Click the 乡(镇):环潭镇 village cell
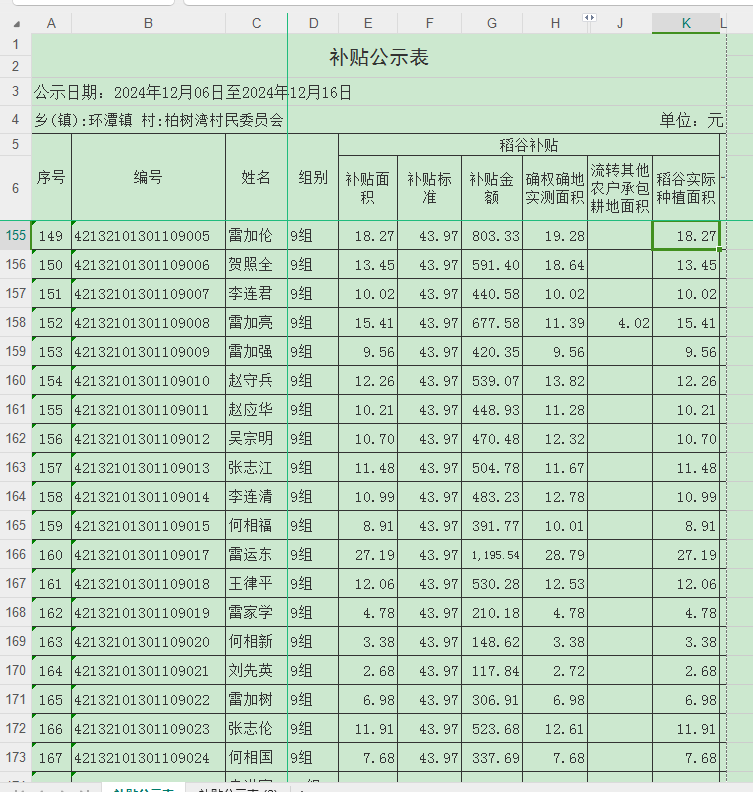The width and height of the screenshot is (753, 792). coord(159,120)
